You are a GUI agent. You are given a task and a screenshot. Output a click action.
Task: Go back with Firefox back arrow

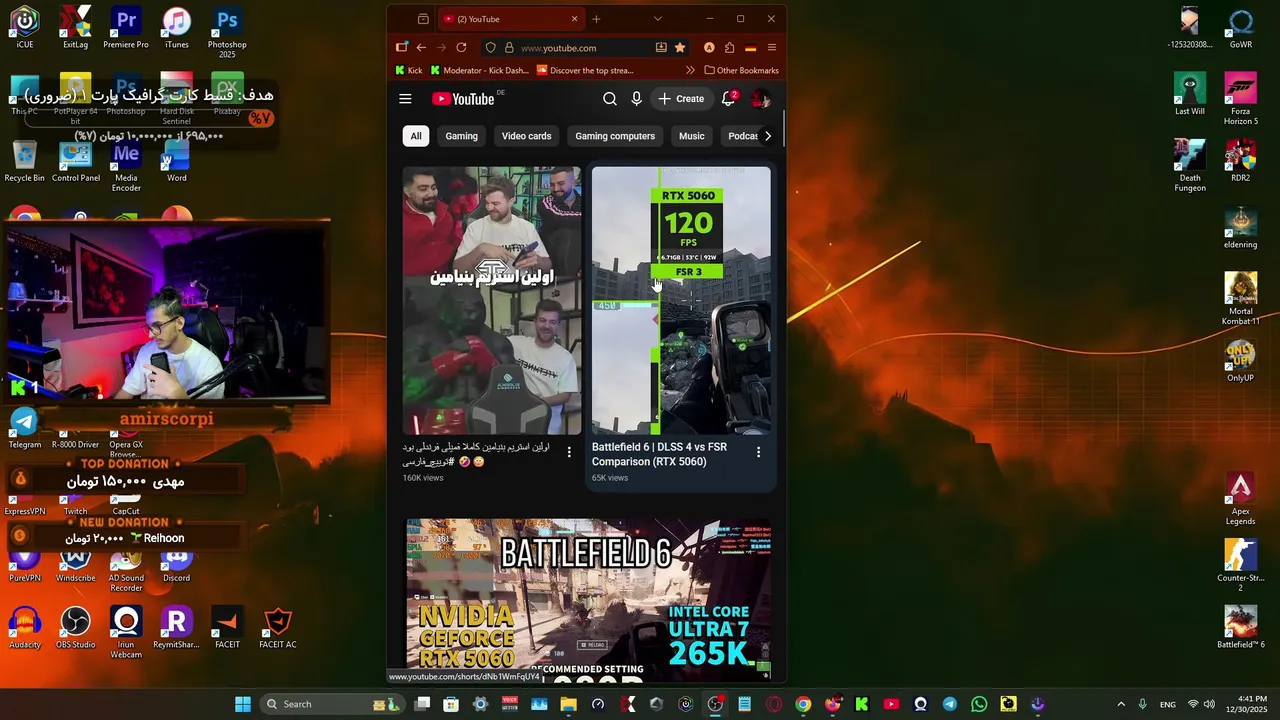tap(421, 48)
